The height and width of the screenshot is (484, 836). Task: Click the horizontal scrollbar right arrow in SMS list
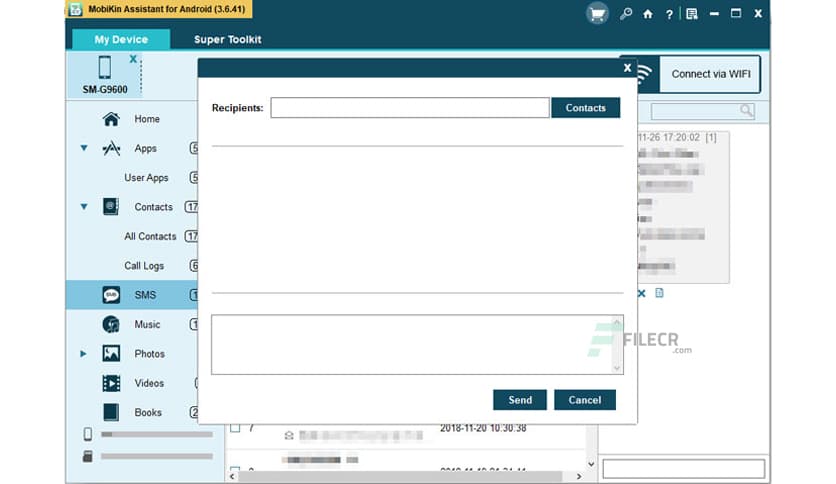(579, 476)
